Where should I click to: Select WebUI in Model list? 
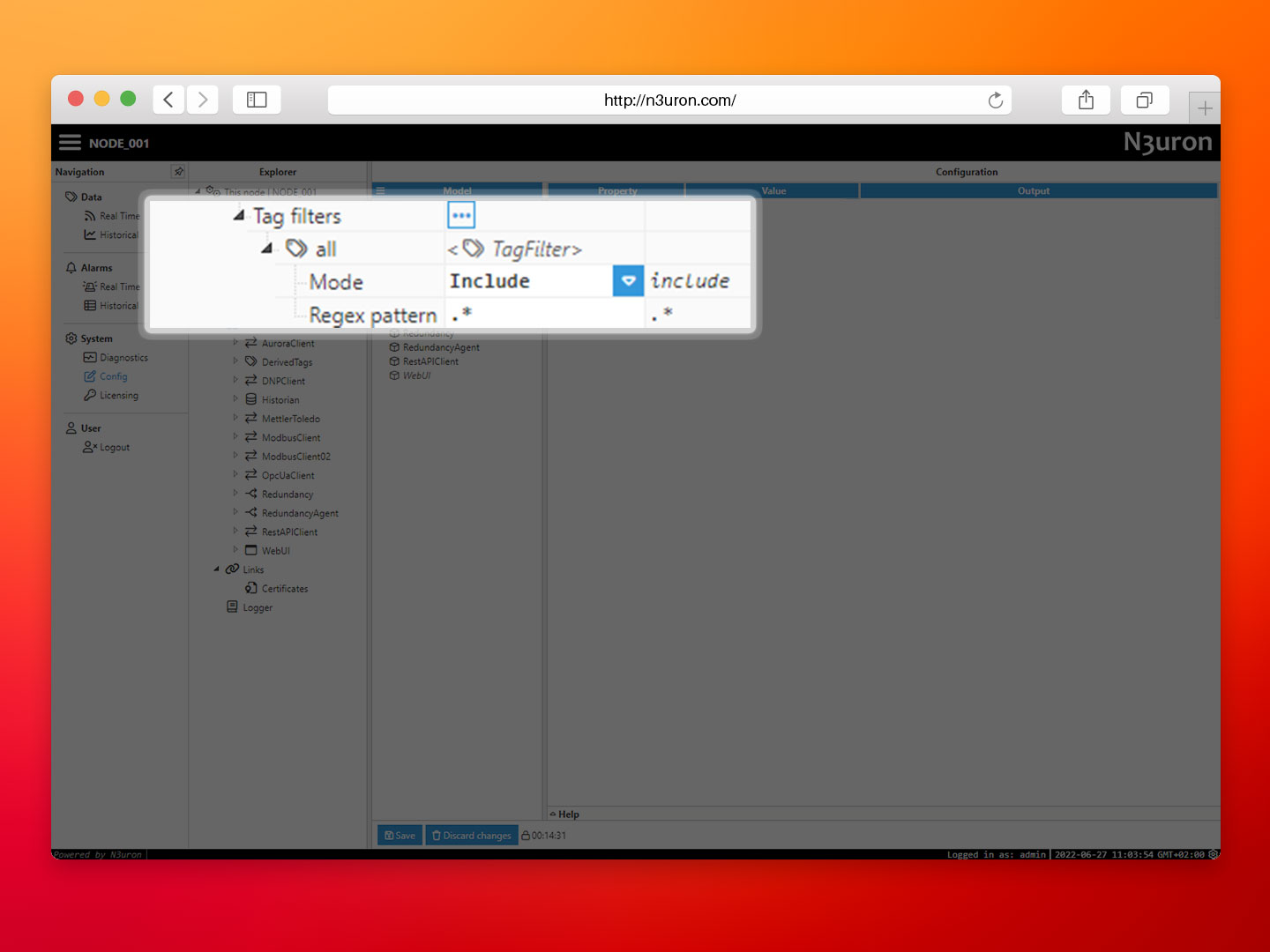point(416,376)
